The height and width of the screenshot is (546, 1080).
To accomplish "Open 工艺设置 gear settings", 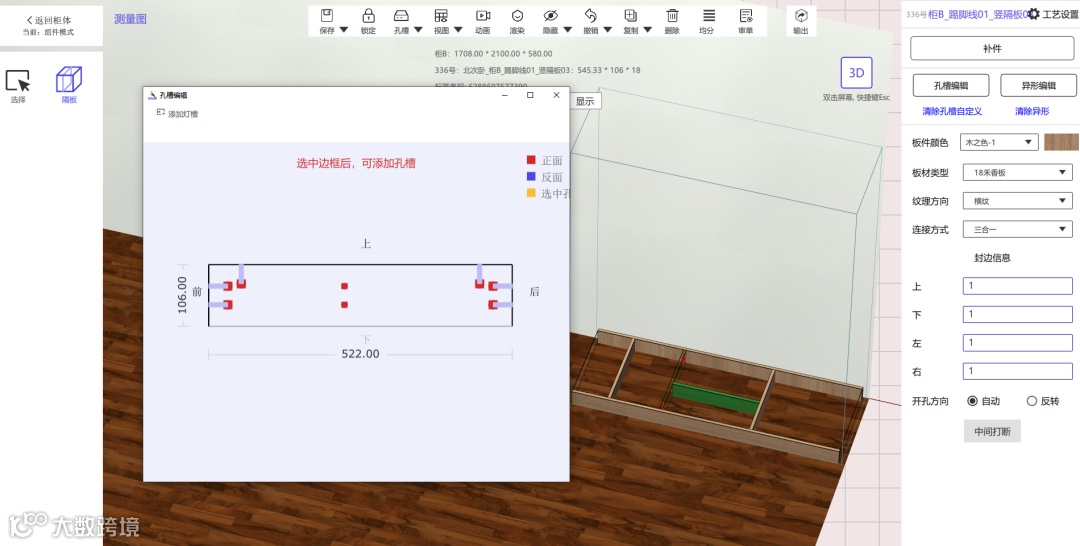I will click(x=1052, y=14).
